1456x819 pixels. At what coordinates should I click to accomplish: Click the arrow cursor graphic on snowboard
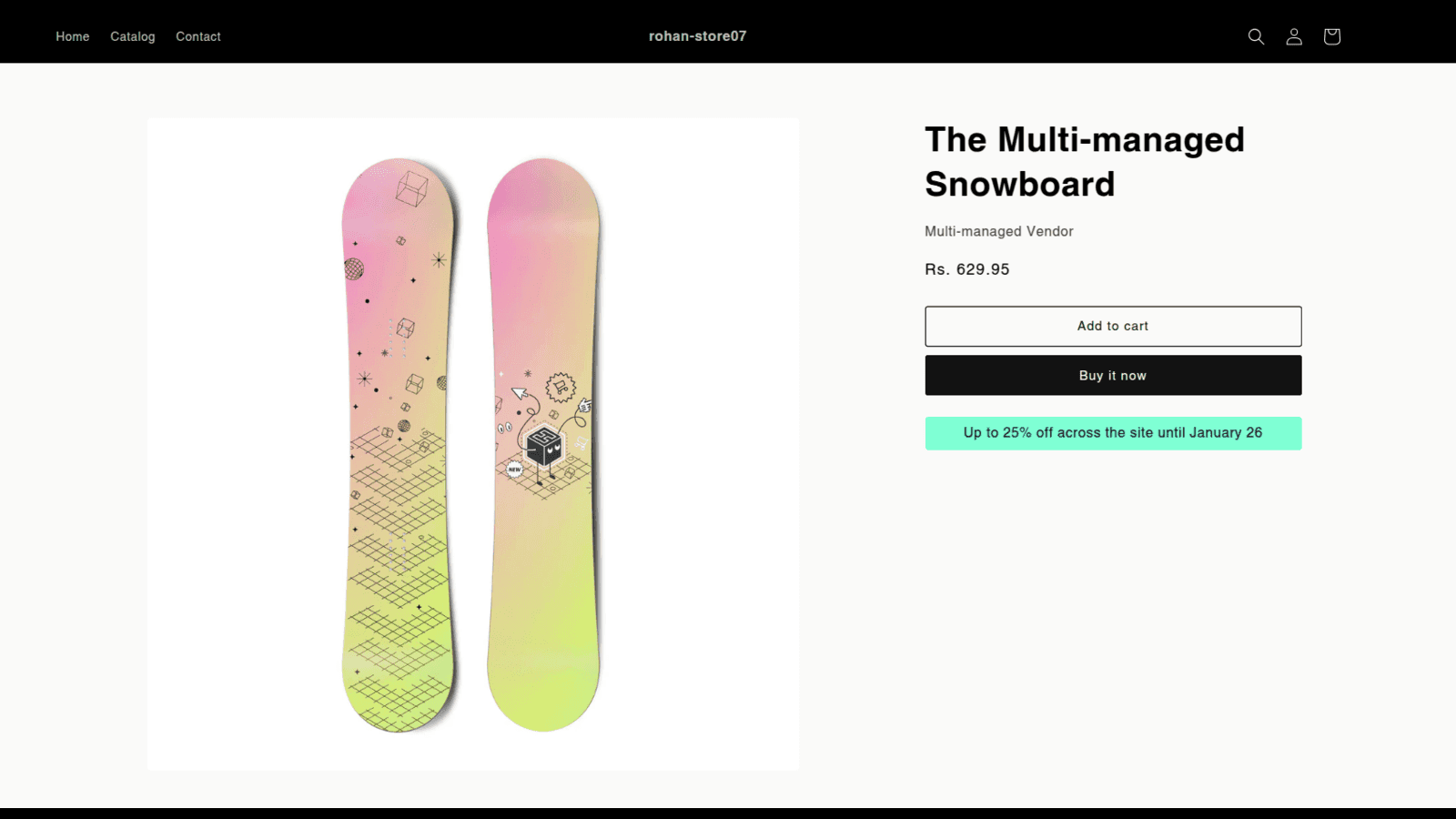(x=519, y=393)
